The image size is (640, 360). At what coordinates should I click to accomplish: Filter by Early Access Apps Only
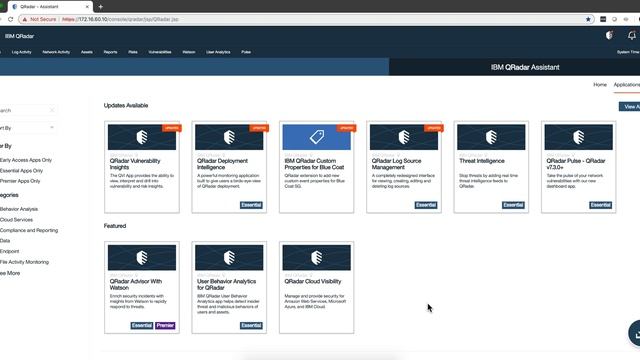tap(26, 160)
